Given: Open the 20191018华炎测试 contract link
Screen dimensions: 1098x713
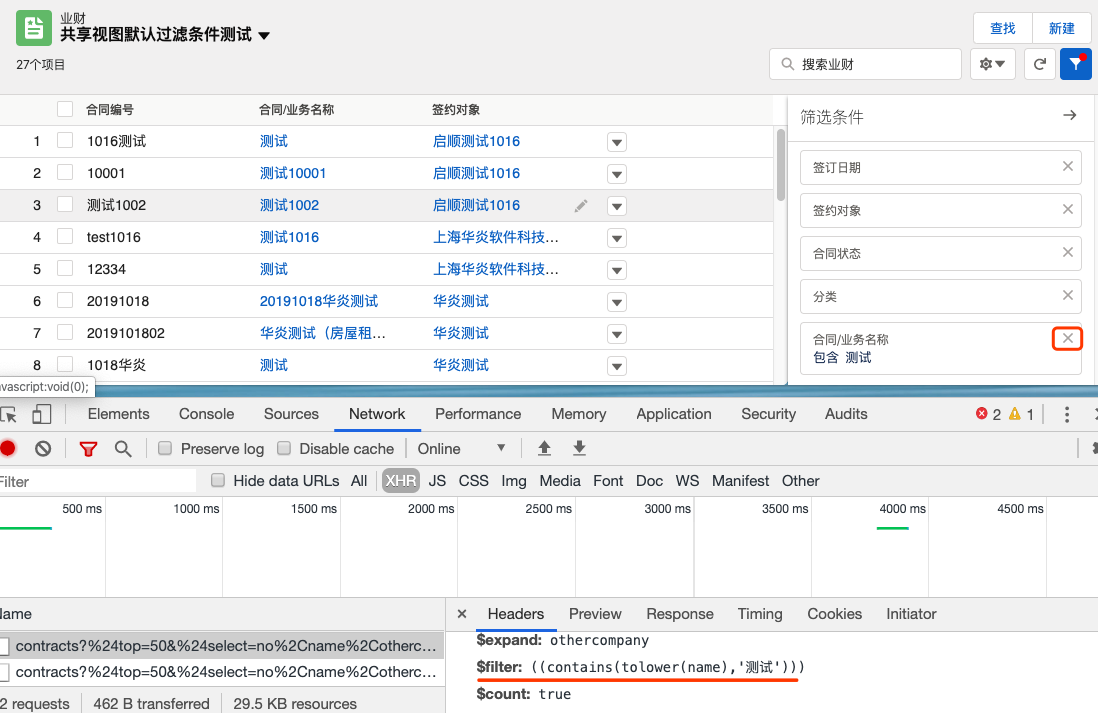Looking at the screenshot, I should pyautogui.click(x=319, y=301).
